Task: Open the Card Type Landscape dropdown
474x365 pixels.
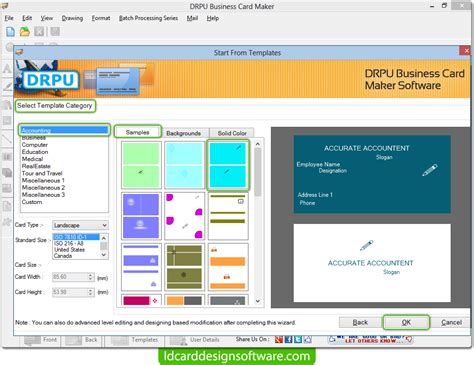Action: pyautogui.click(x=80, y=225)
